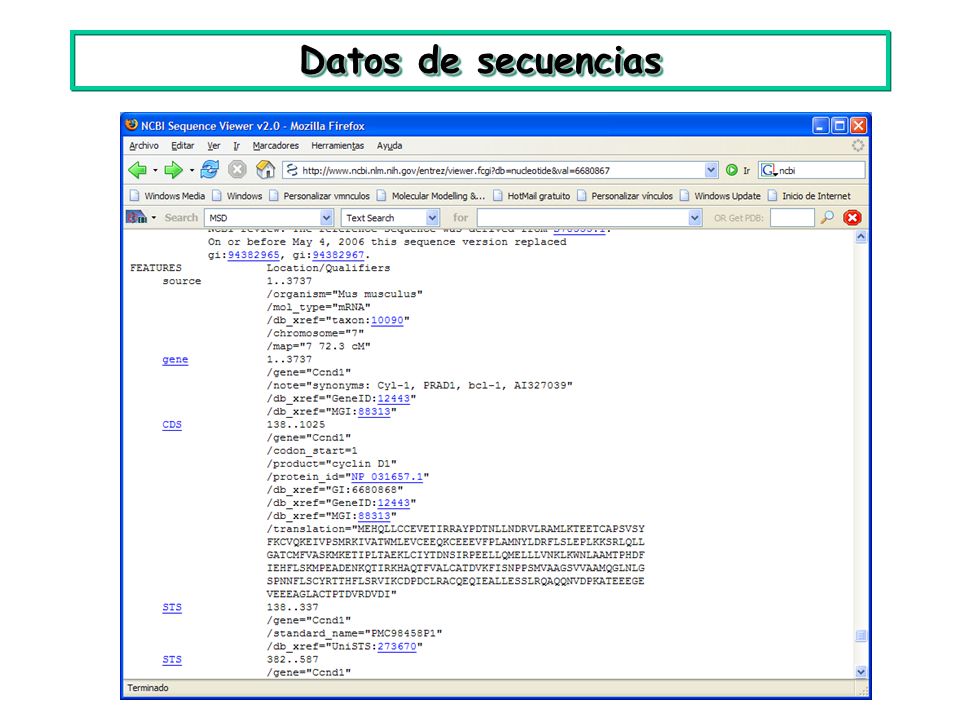Open the HotMail gratuito bookmark

click(531, 196)
